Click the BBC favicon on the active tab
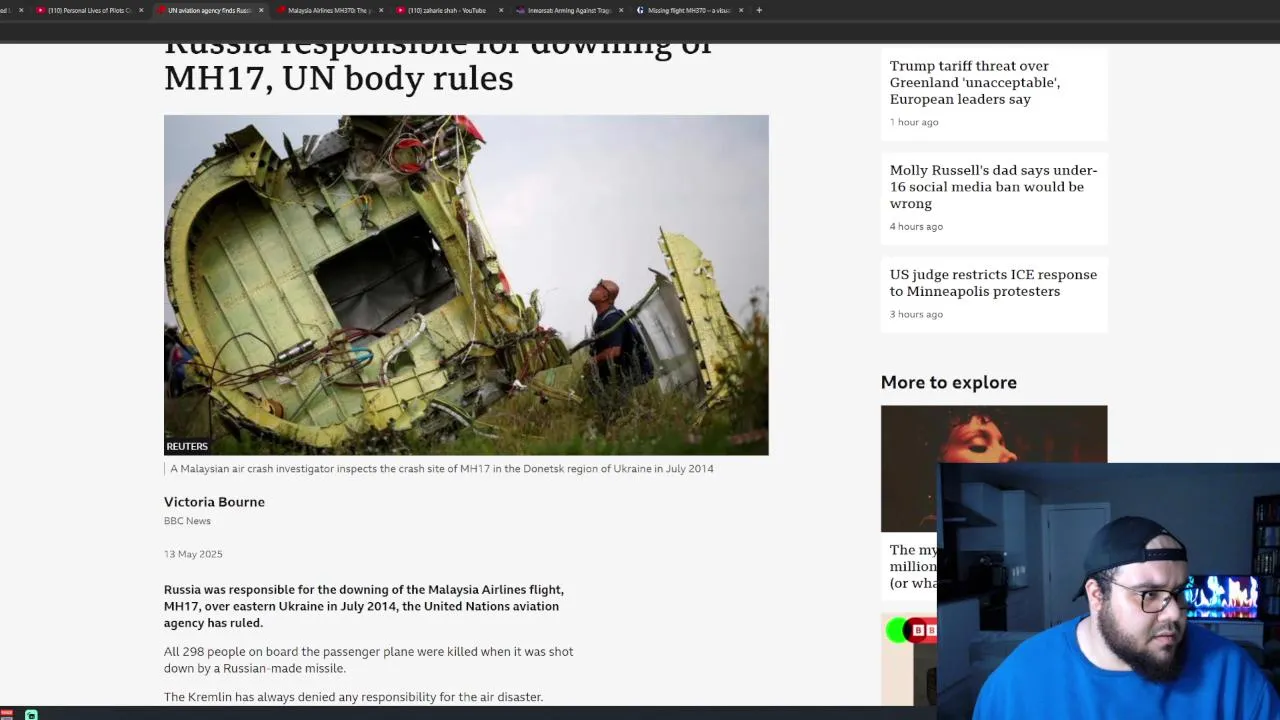Image resolution: width=1280 pixels, height=720 pixels. 160,10
